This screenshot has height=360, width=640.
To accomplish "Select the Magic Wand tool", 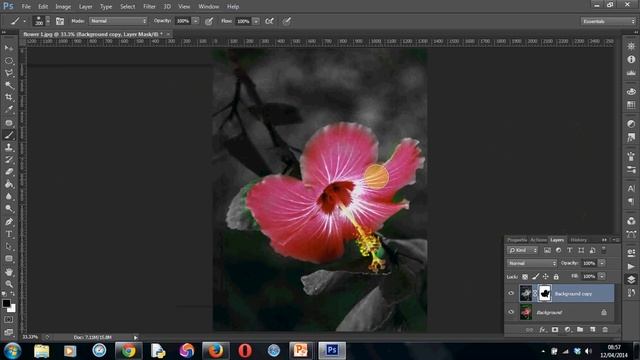I will [9, 85].
